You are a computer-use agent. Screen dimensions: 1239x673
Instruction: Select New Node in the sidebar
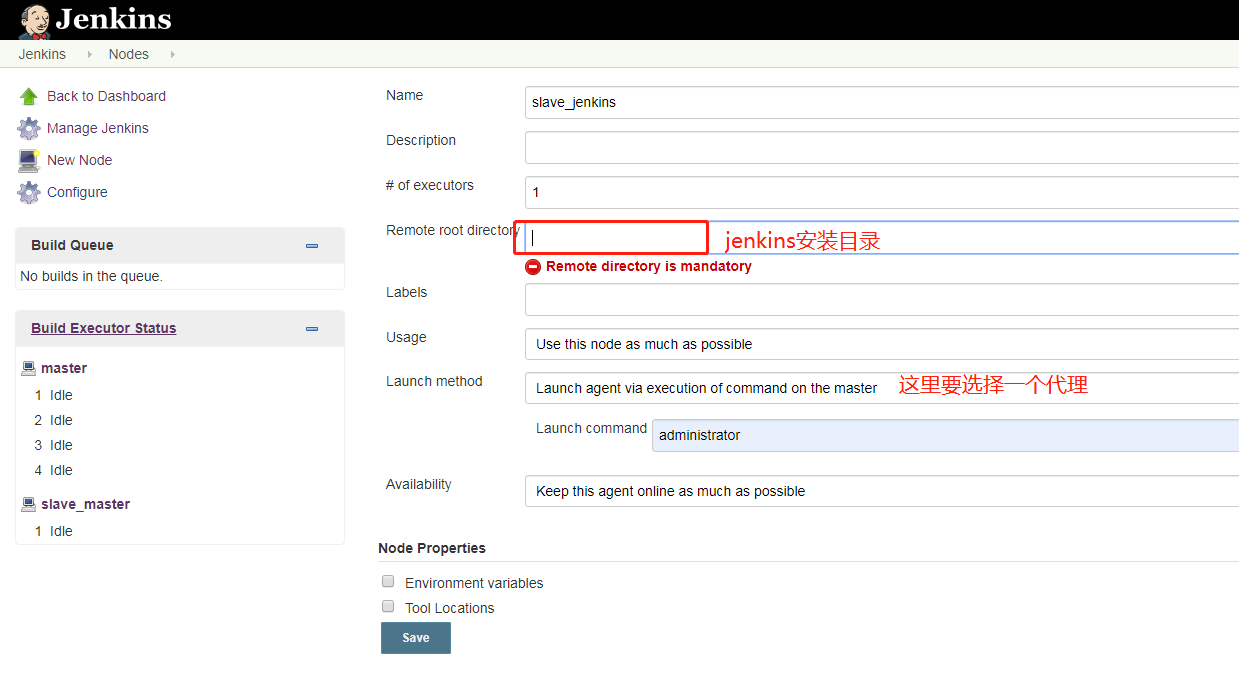pos(79,160)
